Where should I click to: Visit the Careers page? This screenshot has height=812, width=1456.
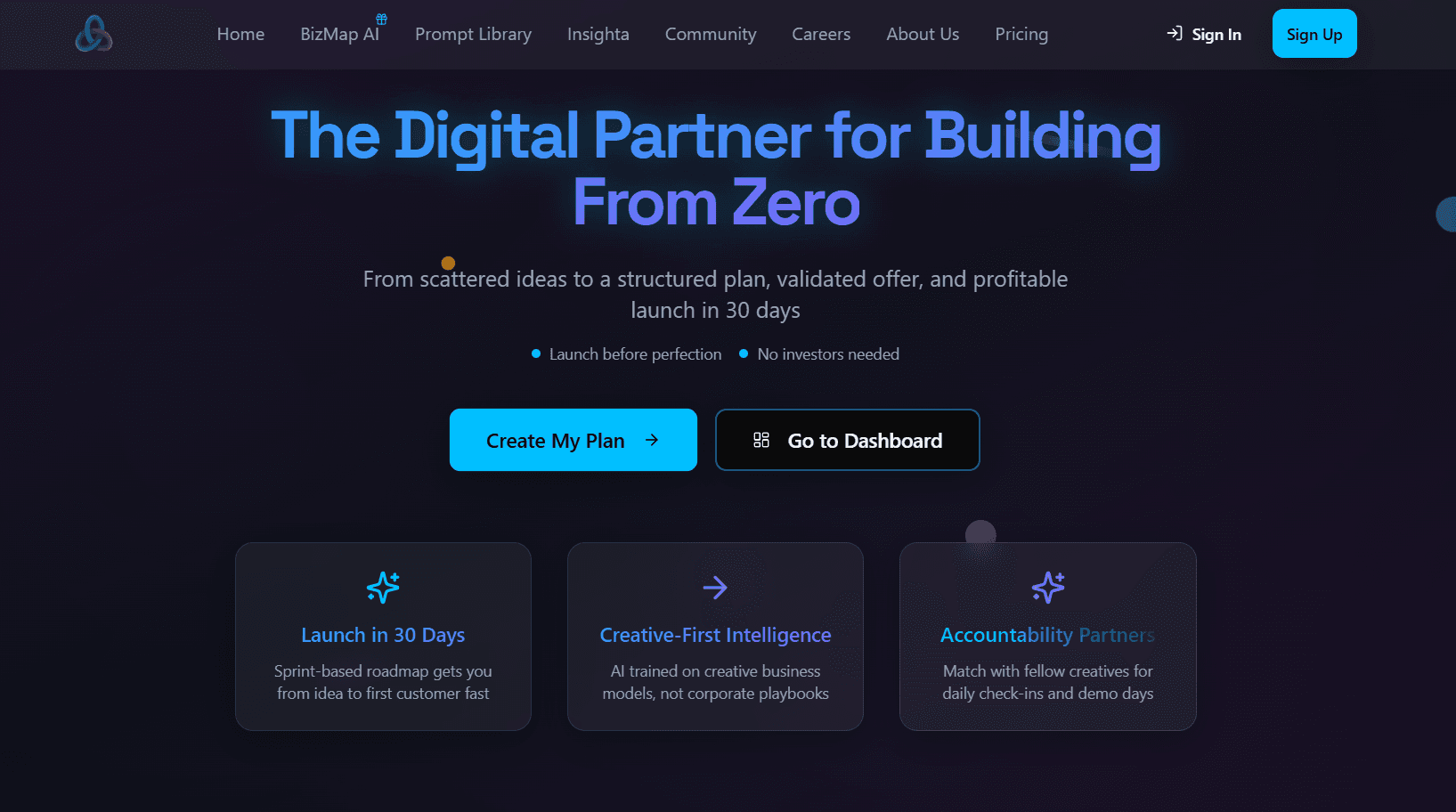[x=821, y=34]
